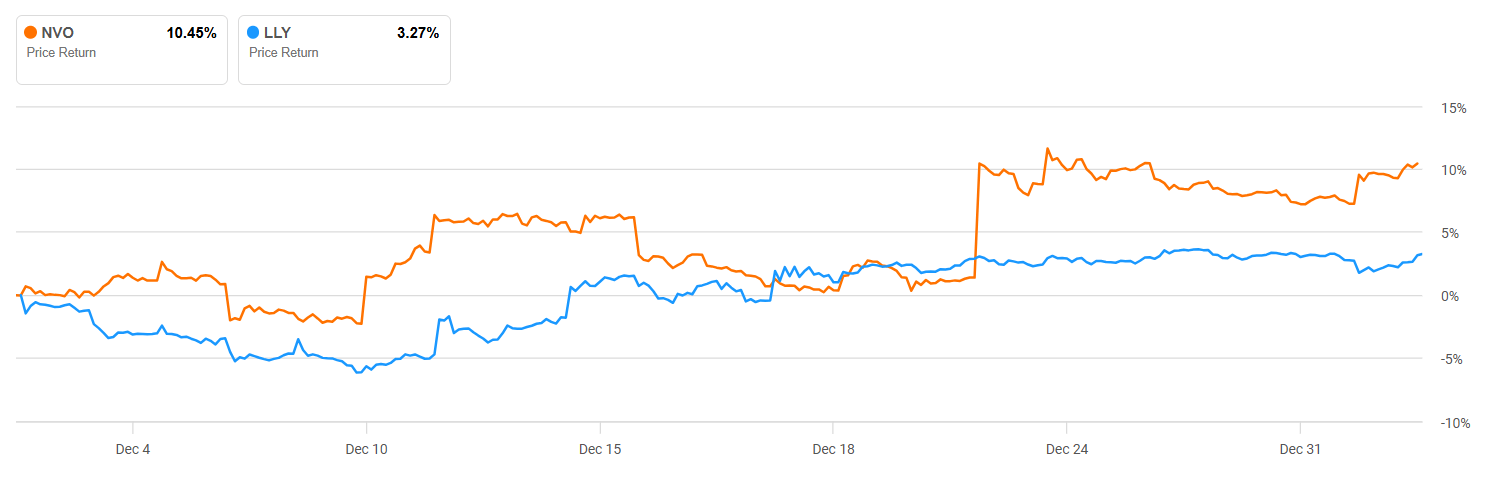Select the NVO ticker label
The image size is (1496, 485).
pos(58,33)
